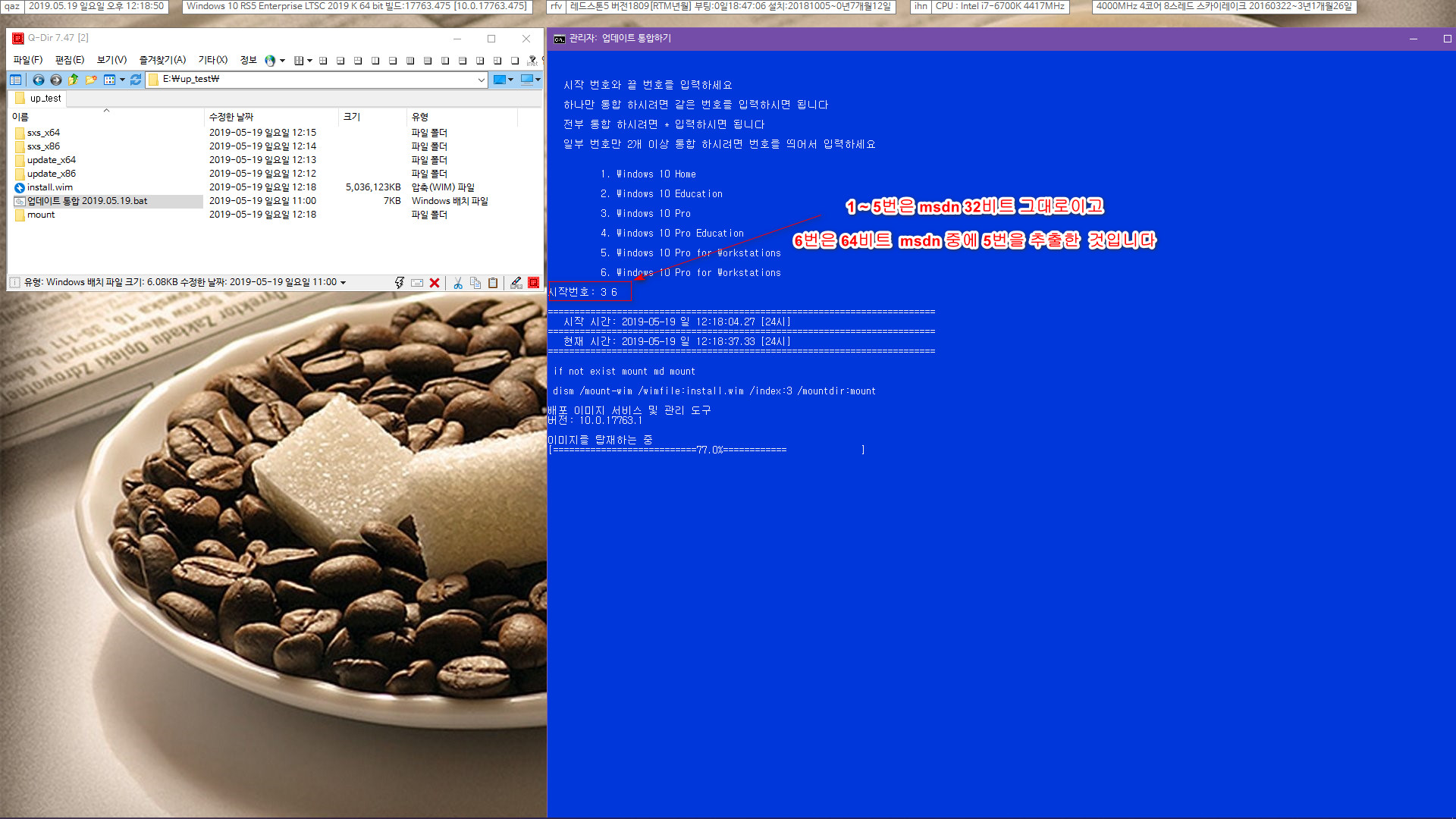Click the clipboard paste icon

[493, 283]
